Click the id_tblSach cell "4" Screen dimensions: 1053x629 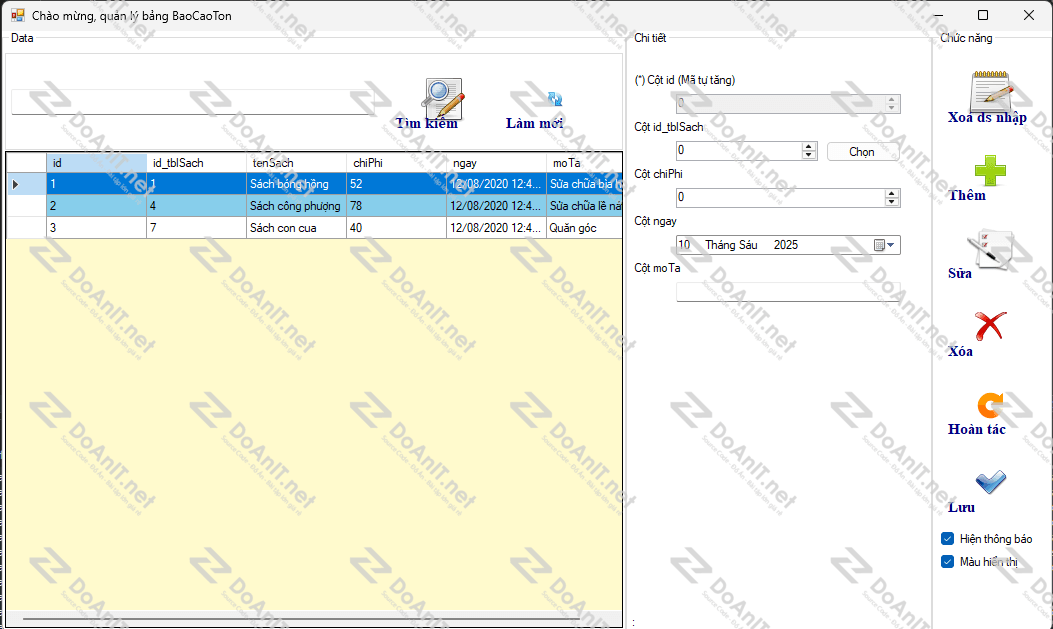point(197,206)
